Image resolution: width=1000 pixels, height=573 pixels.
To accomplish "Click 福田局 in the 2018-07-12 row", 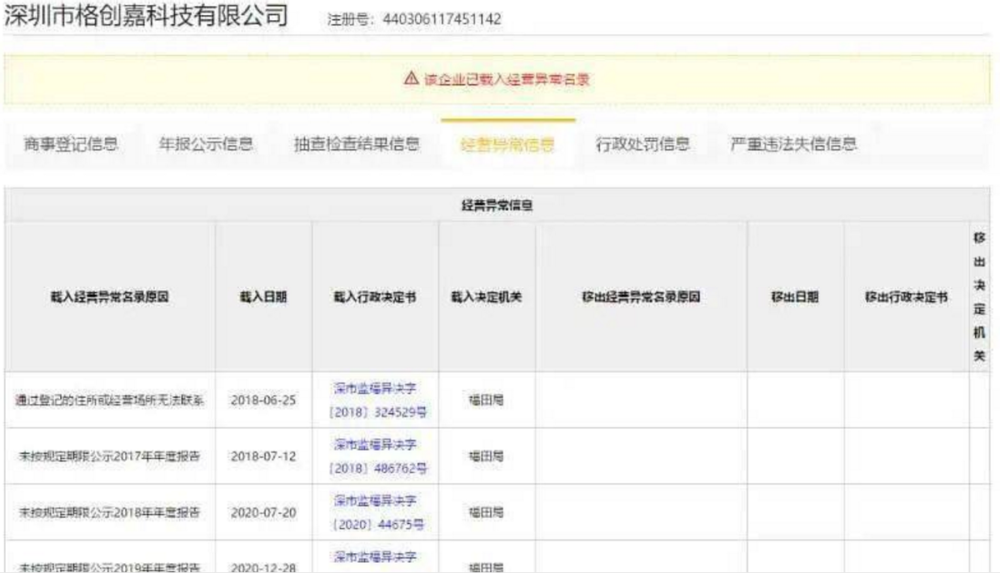I will tap(487, 457).
